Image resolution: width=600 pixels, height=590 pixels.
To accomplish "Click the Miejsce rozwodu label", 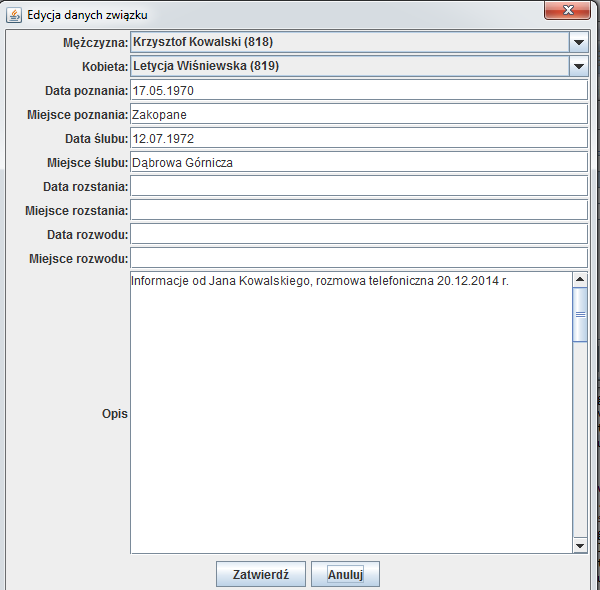I will 78,259.
